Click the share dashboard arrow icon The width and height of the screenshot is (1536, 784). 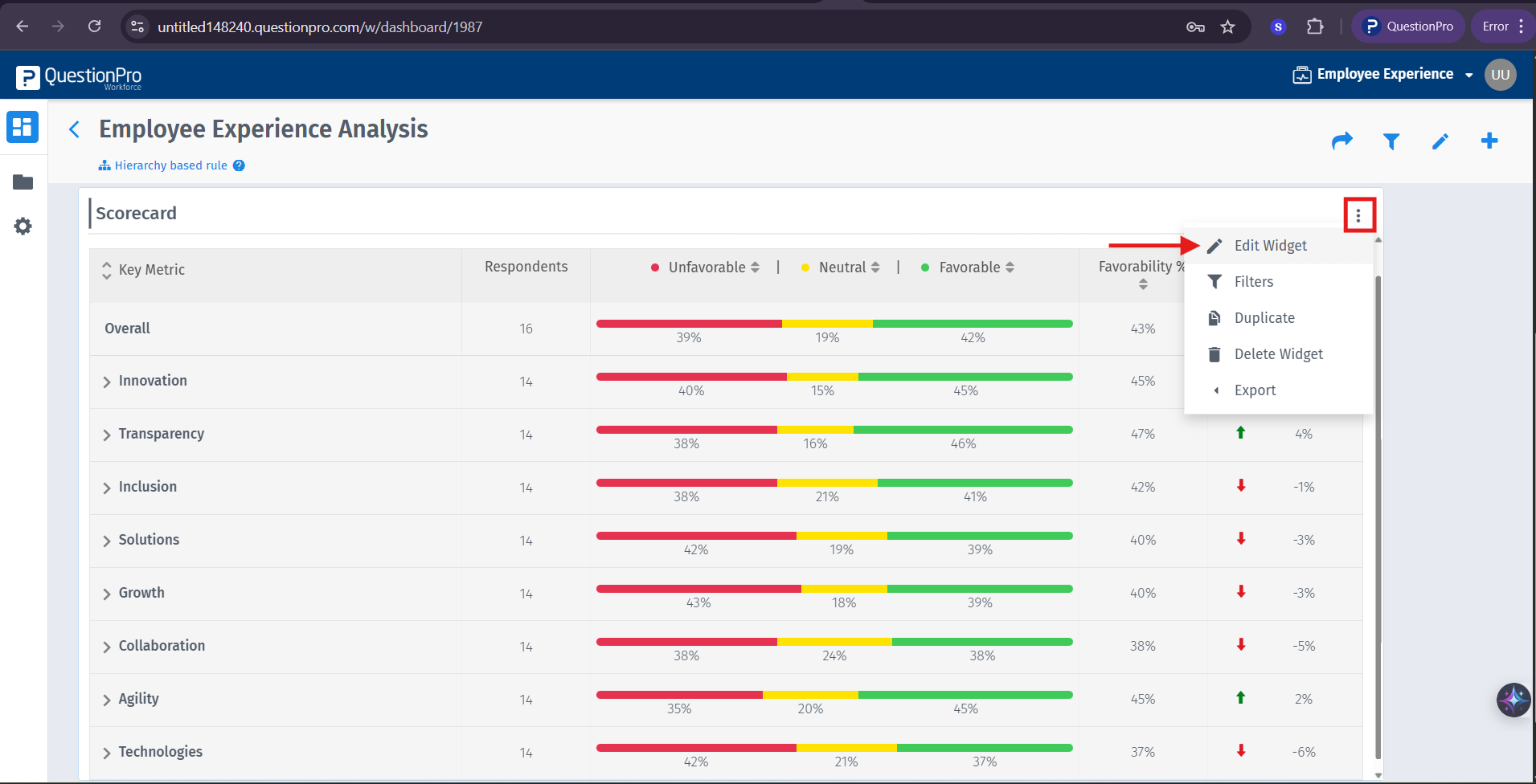(1341, 141)
